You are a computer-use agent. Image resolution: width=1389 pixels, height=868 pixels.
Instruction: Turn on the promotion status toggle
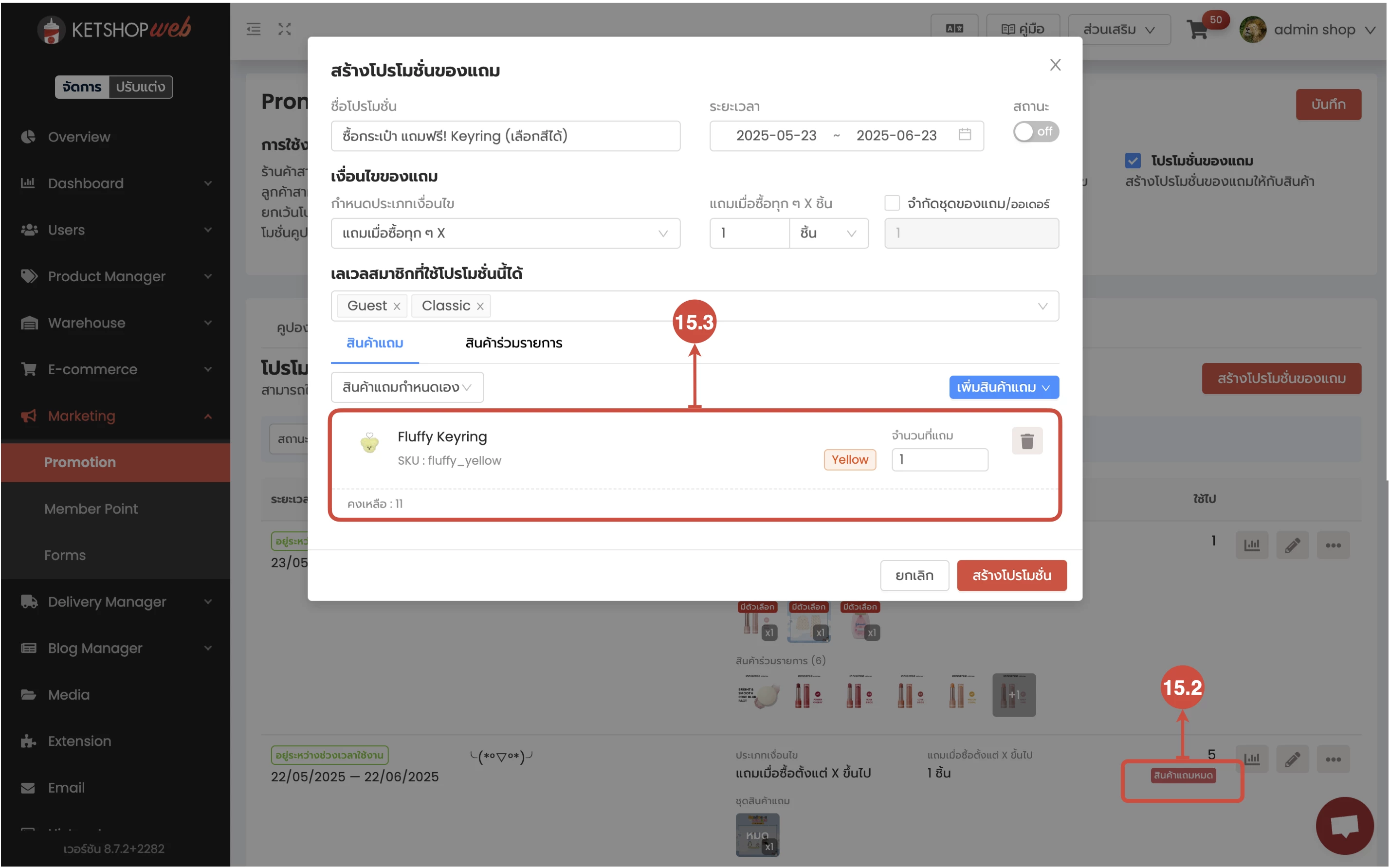tap(1036, 131)
